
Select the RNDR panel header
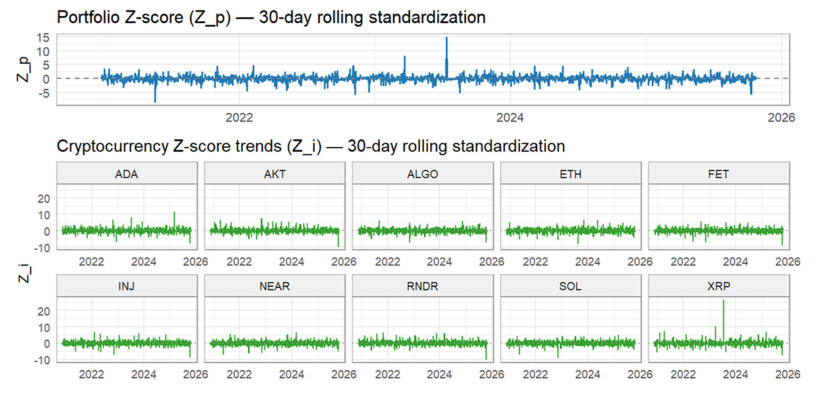423,285
